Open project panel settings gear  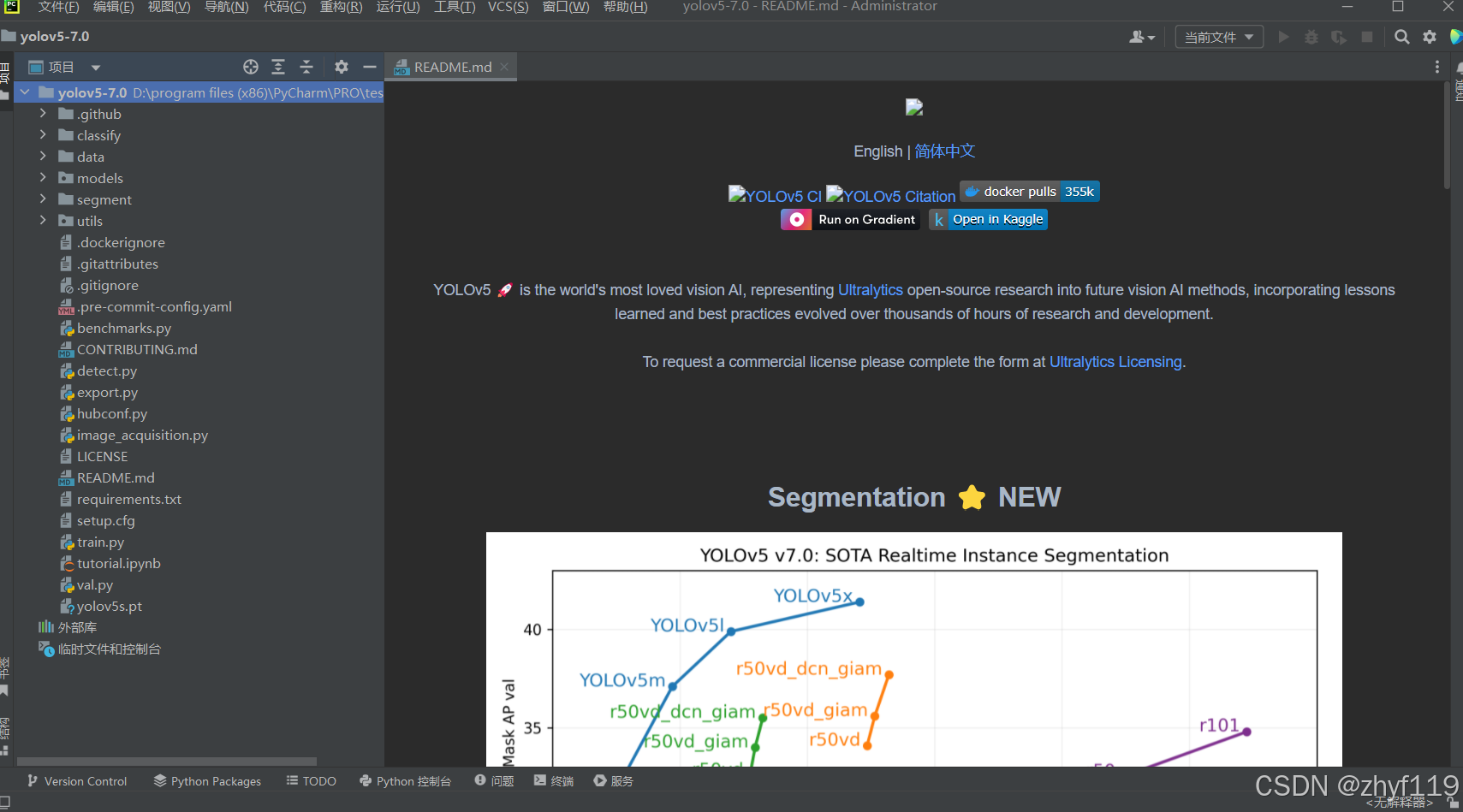[x=342, y=67]
